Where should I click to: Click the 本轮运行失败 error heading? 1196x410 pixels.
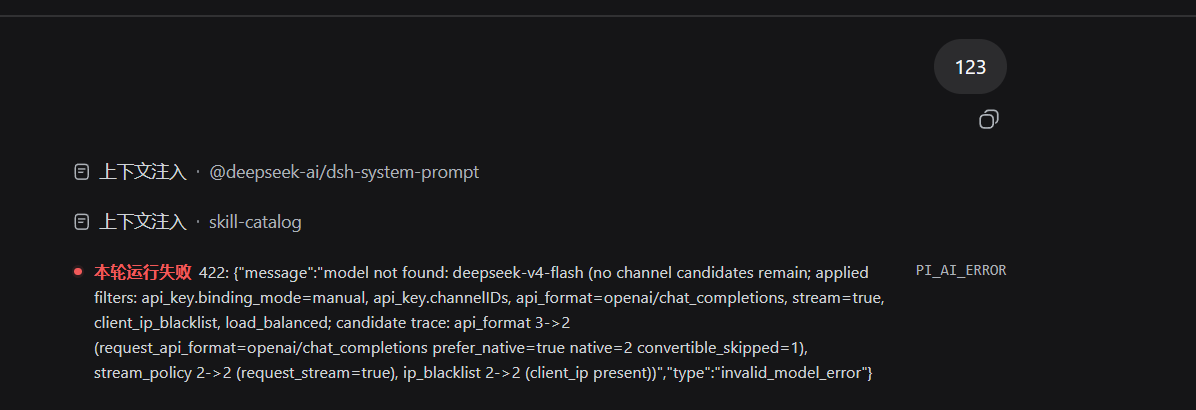coord(143,272)
